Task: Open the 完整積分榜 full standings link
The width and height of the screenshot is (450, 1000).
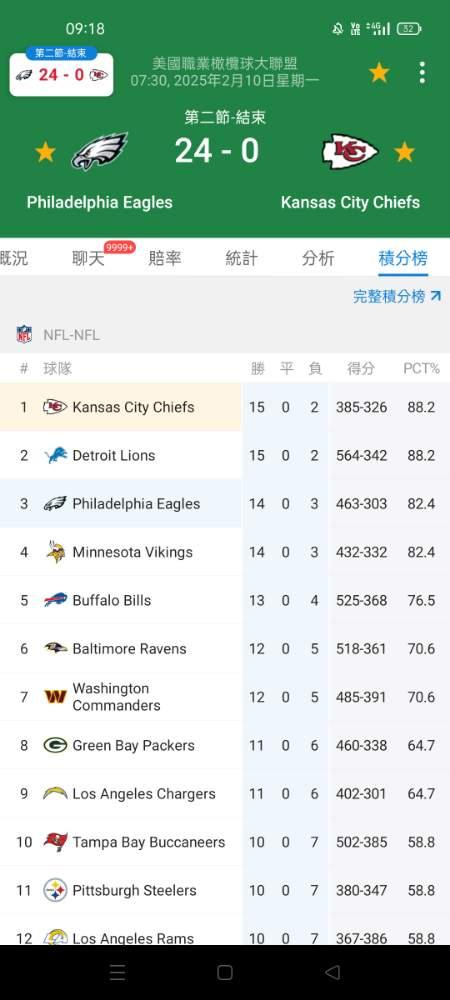Action: [397, 296]
